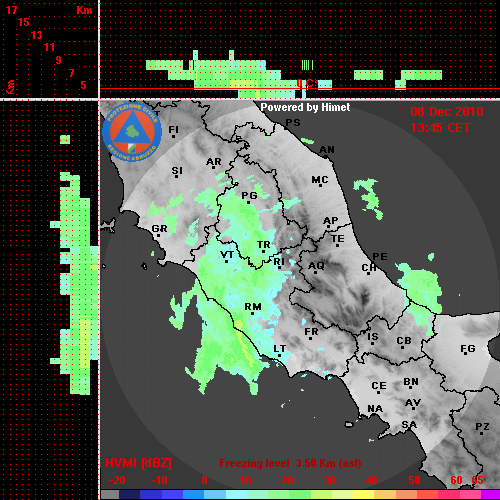Click the 20 value on dBZ scale
Screen dimensions: 500x500
(287, 480)
